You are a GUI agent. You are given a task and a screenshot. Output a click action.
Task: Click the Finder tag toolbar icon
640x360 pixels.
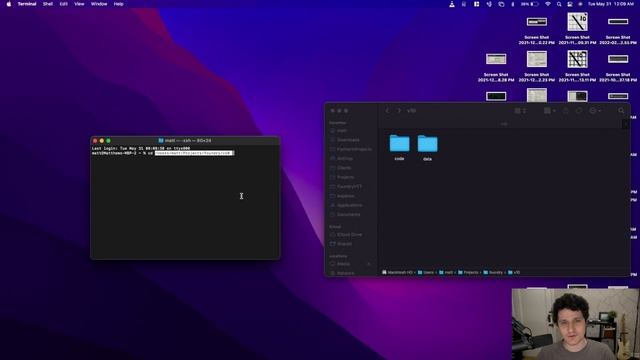579,111
